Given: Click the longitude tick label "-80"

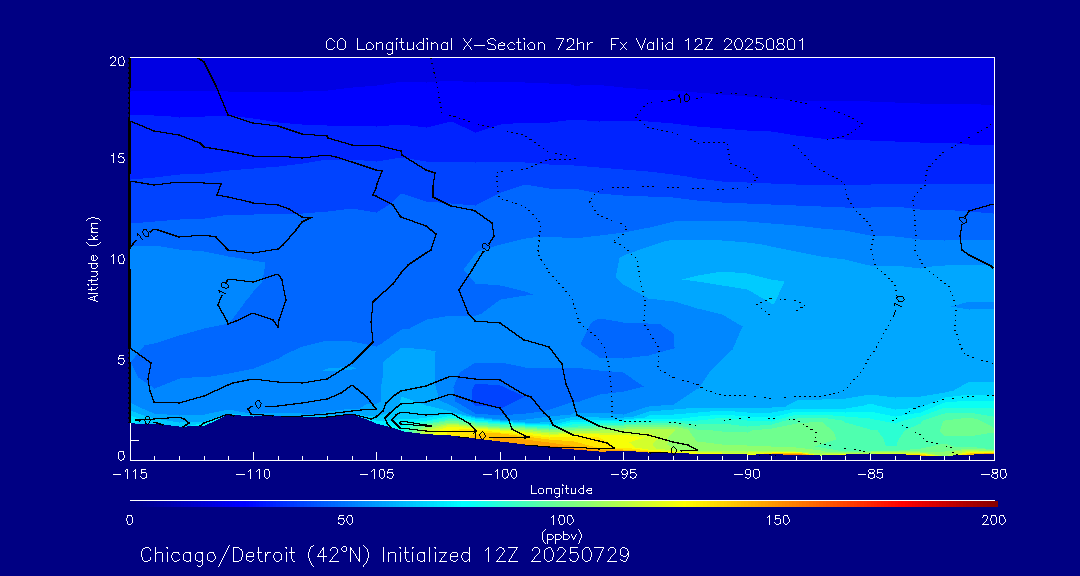Looking at the screenshot, I should pyautogui.click(x=994, y=475).
